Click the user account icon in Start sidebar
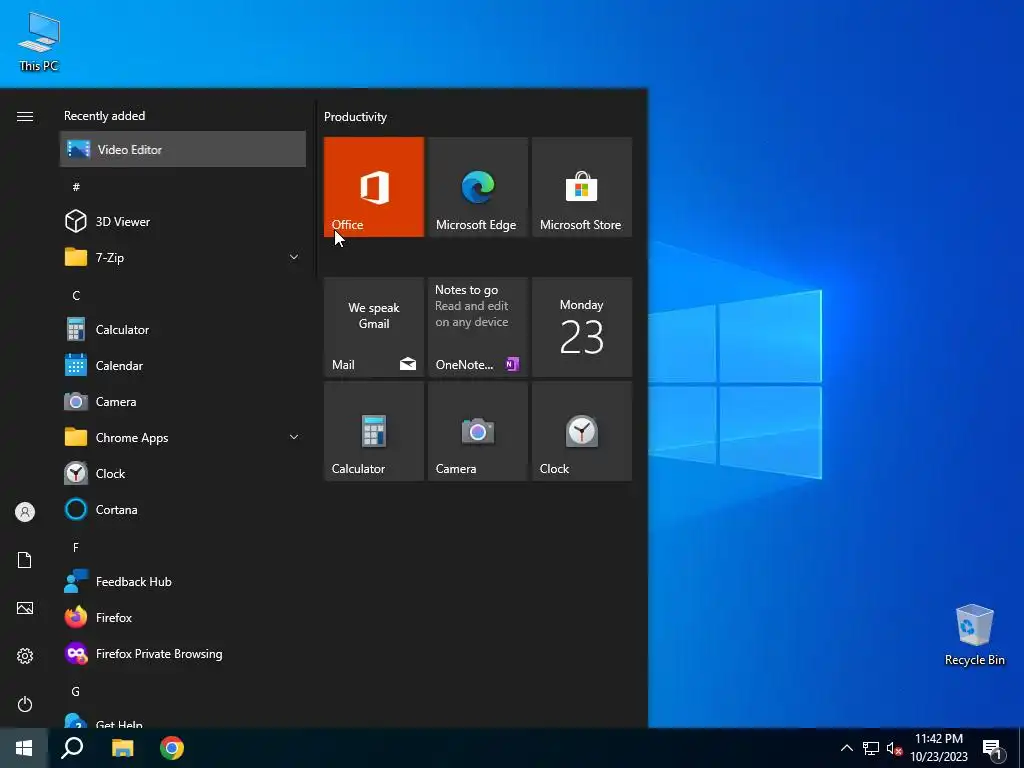This screenshot has width=1024, height=768. tap(25, 512)
